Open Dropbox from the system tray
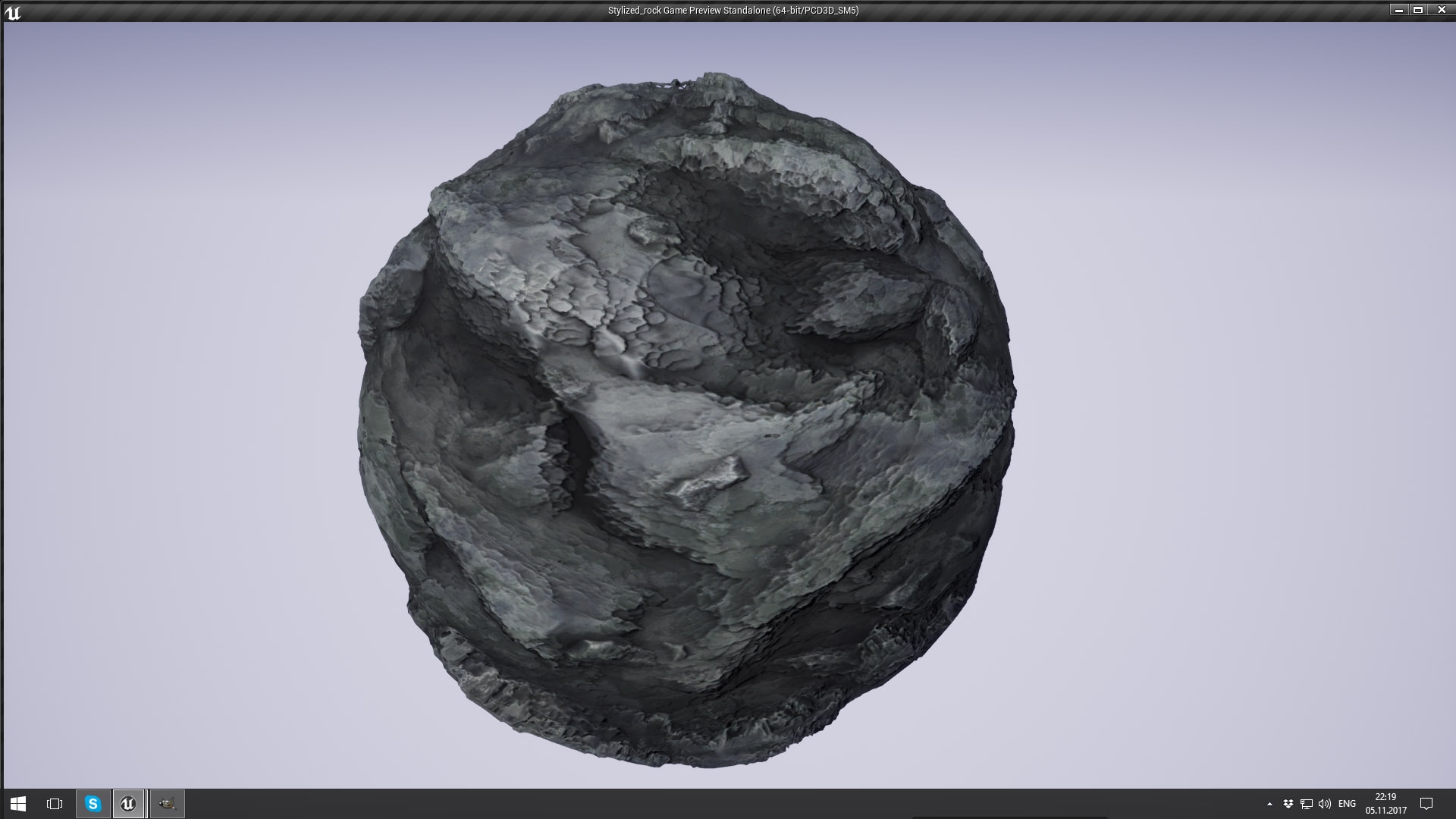 1287,804
